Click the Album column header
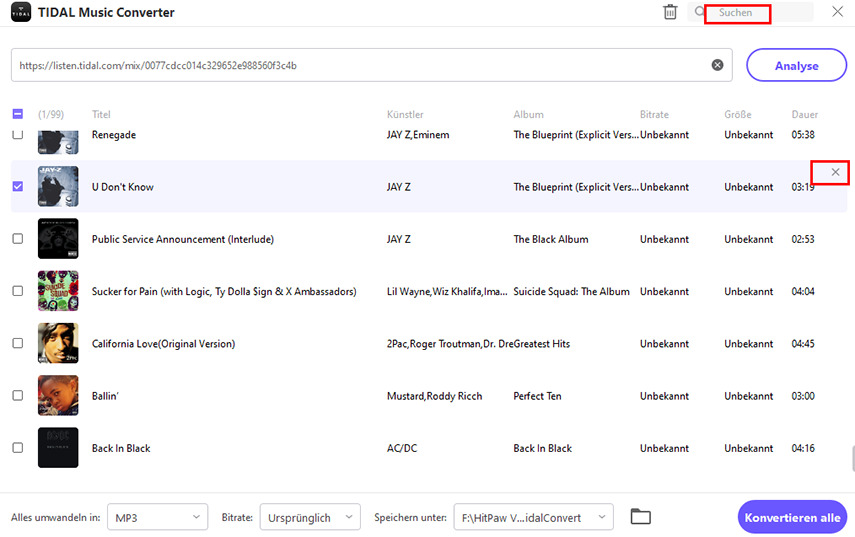Screen dimensions: 855x537 (528, 114)
